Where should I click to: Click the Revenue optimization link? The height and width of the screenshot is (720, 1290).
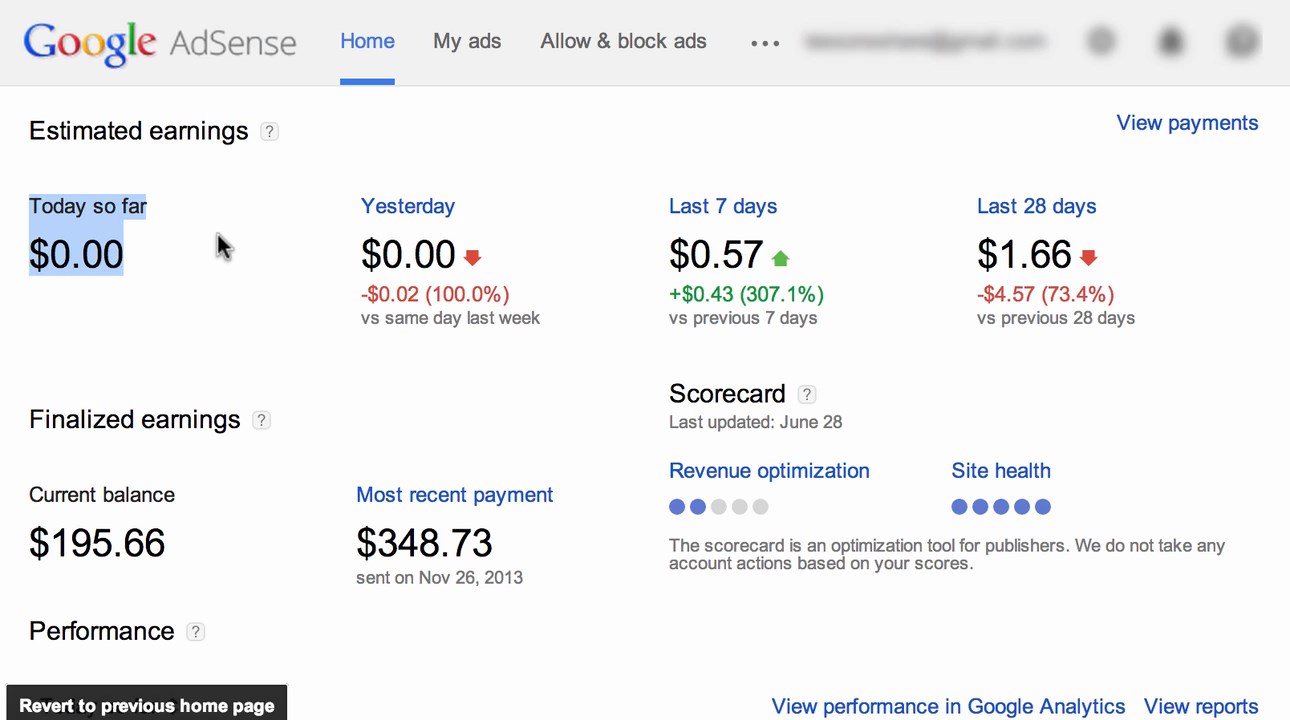pos(769,471)
